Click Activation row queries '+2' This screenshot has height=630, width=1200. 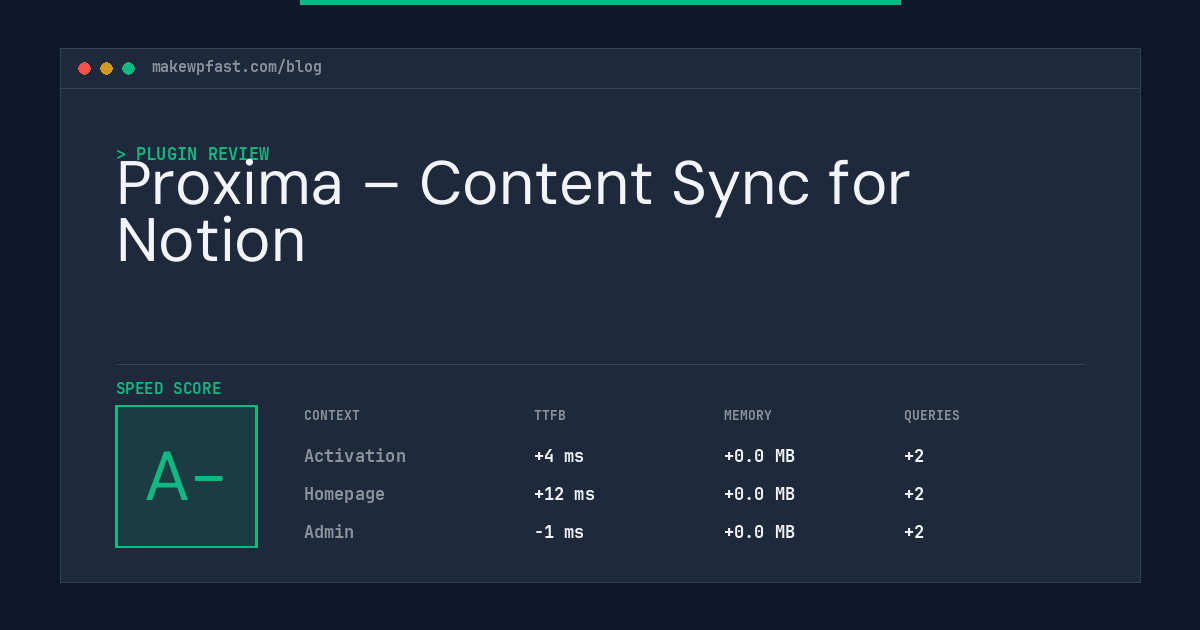(x=914, y=456)
